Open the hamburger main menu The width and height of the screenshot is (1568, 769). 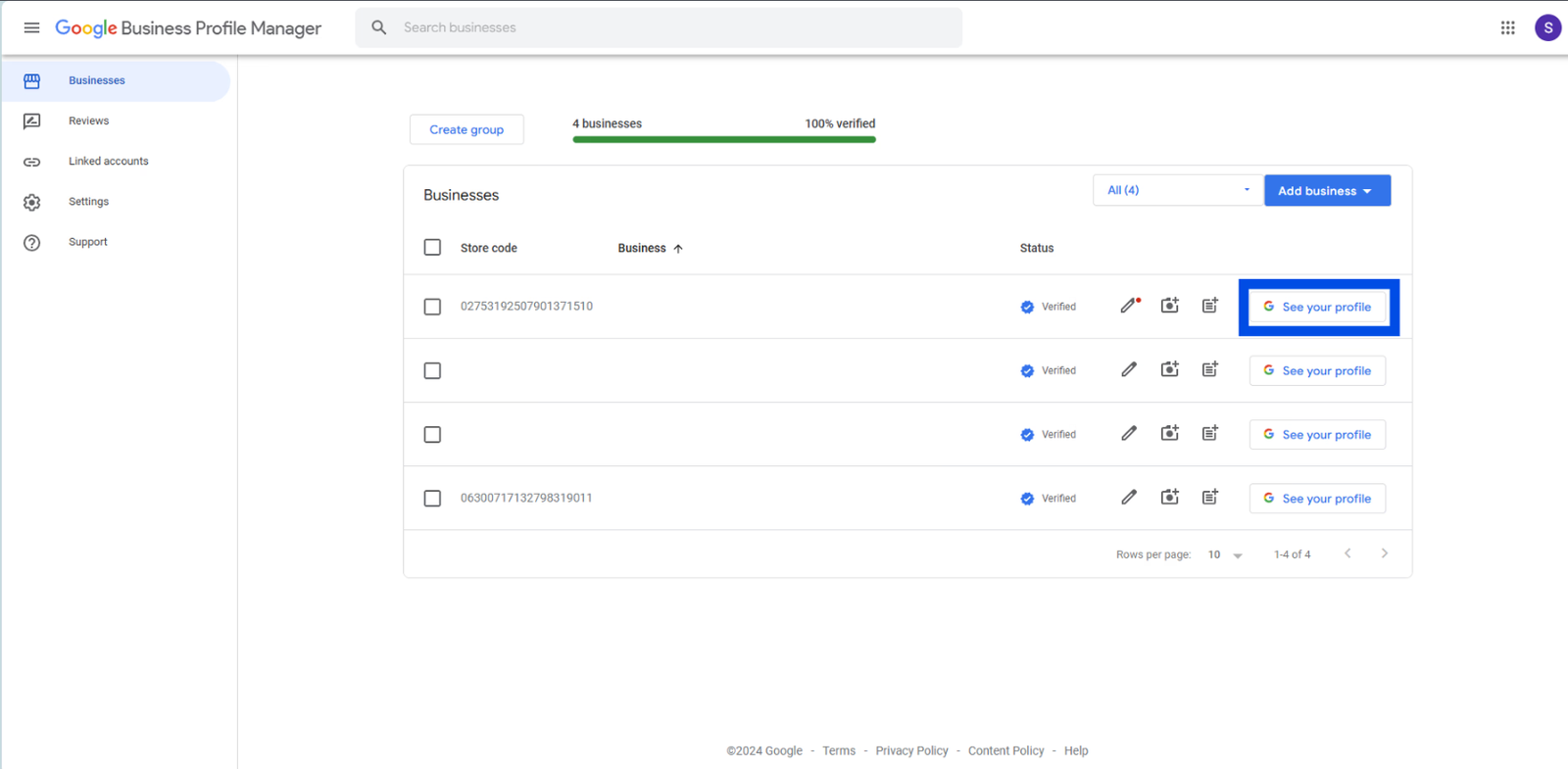[31, 27]
